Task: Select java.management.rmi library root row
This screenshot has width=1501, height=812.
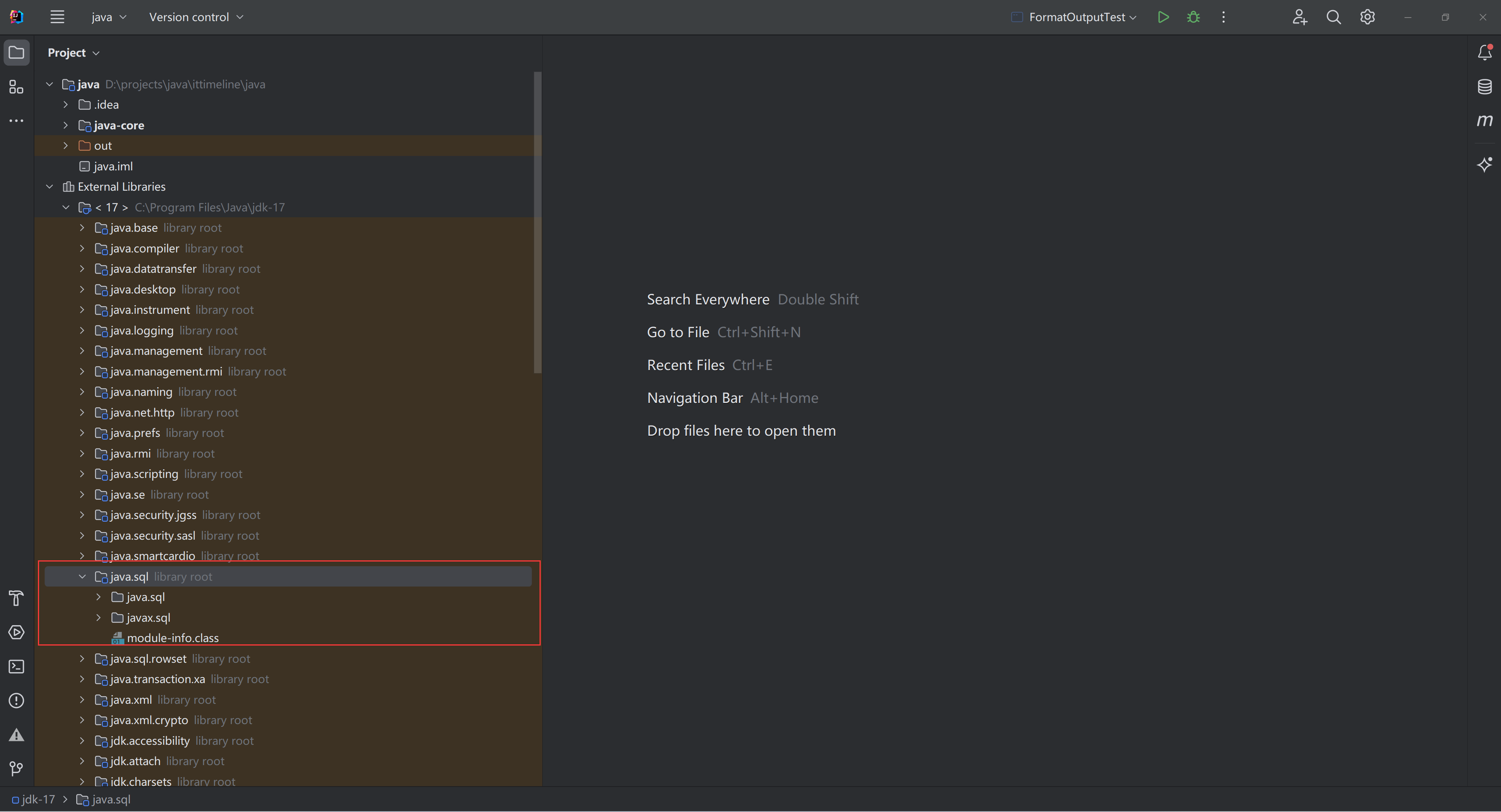Action: point(288,372)
